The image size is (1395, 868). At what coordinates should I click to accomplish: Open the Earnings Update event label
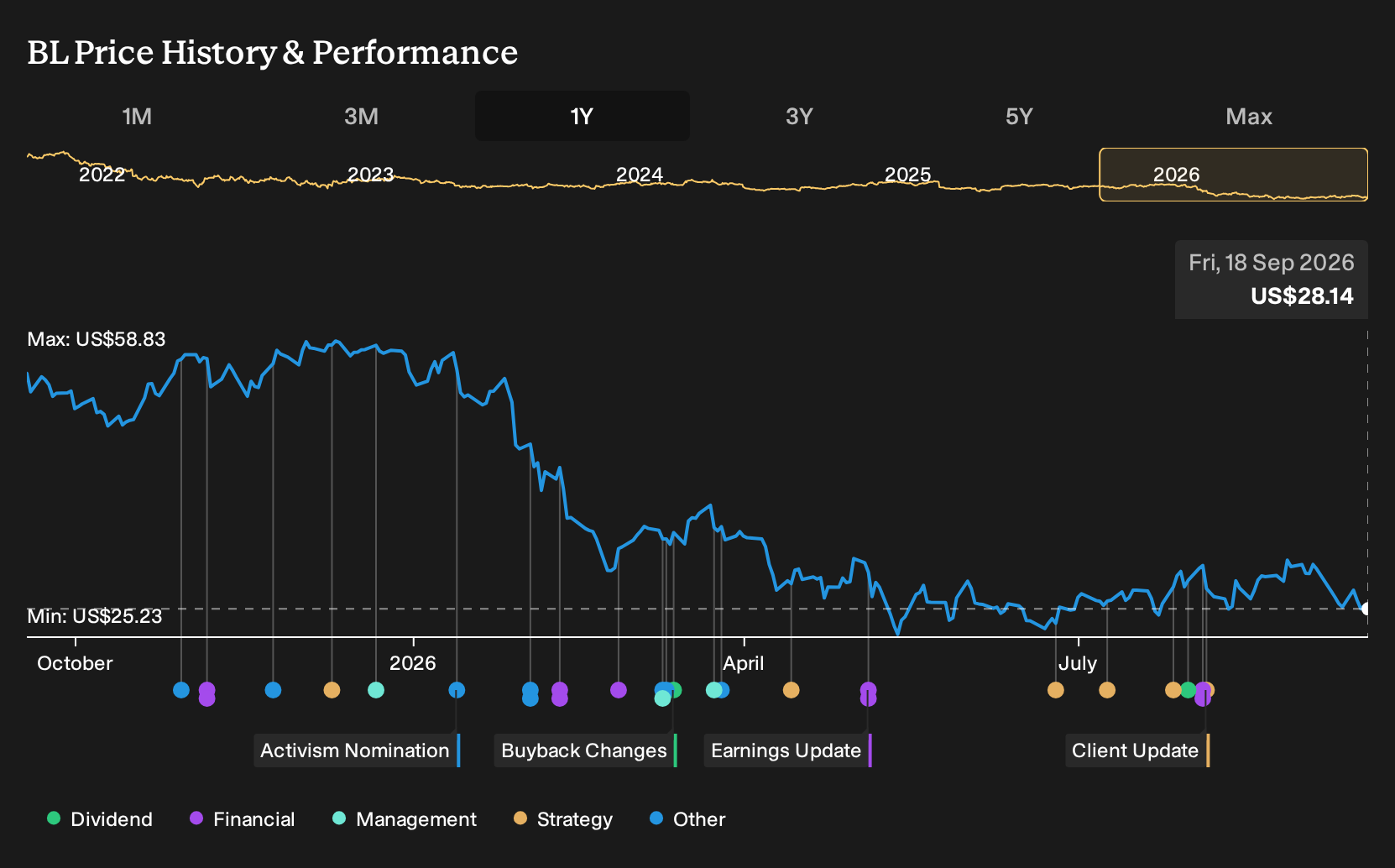pos(787,750)
